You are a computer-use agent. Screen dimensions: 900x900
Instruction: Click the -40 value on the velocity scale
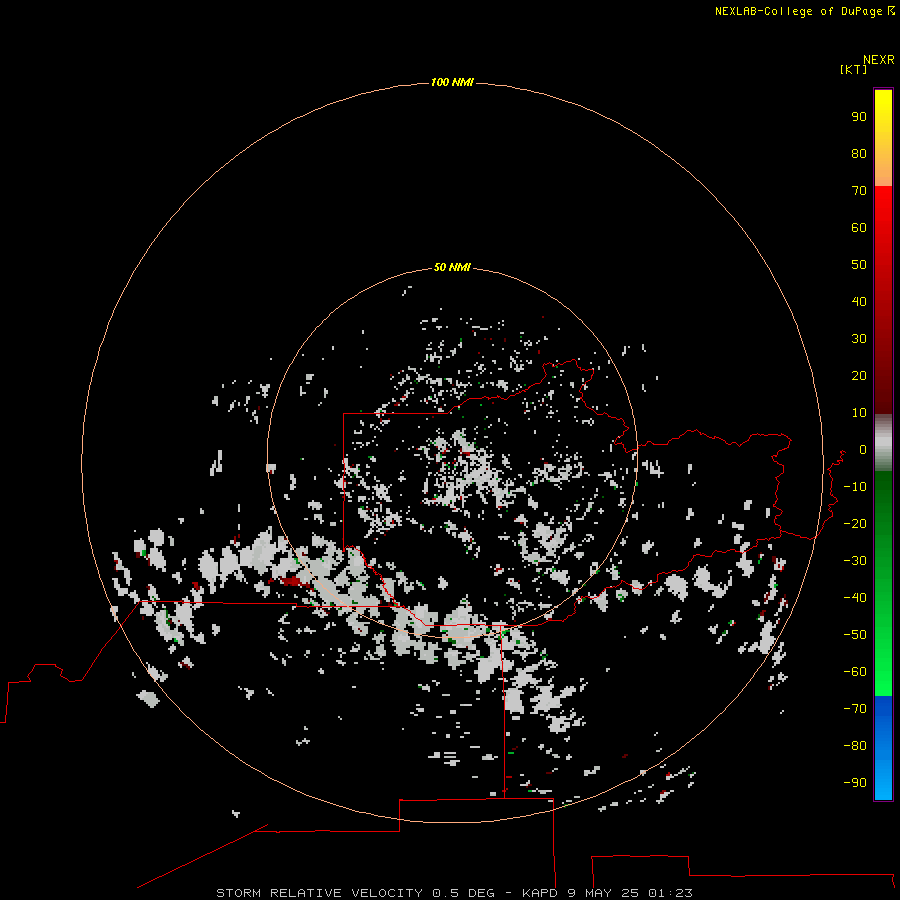pos(855,598)
